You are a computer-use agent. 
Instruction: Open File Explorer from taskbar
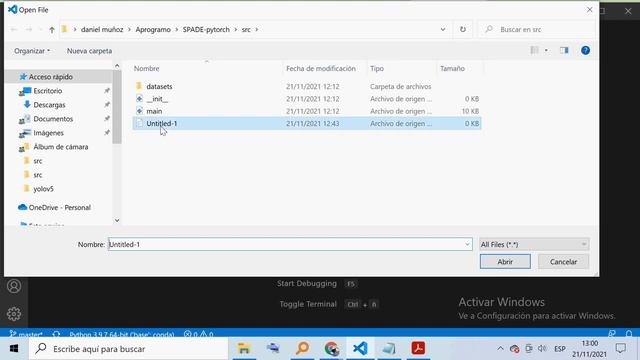(244, 349)
